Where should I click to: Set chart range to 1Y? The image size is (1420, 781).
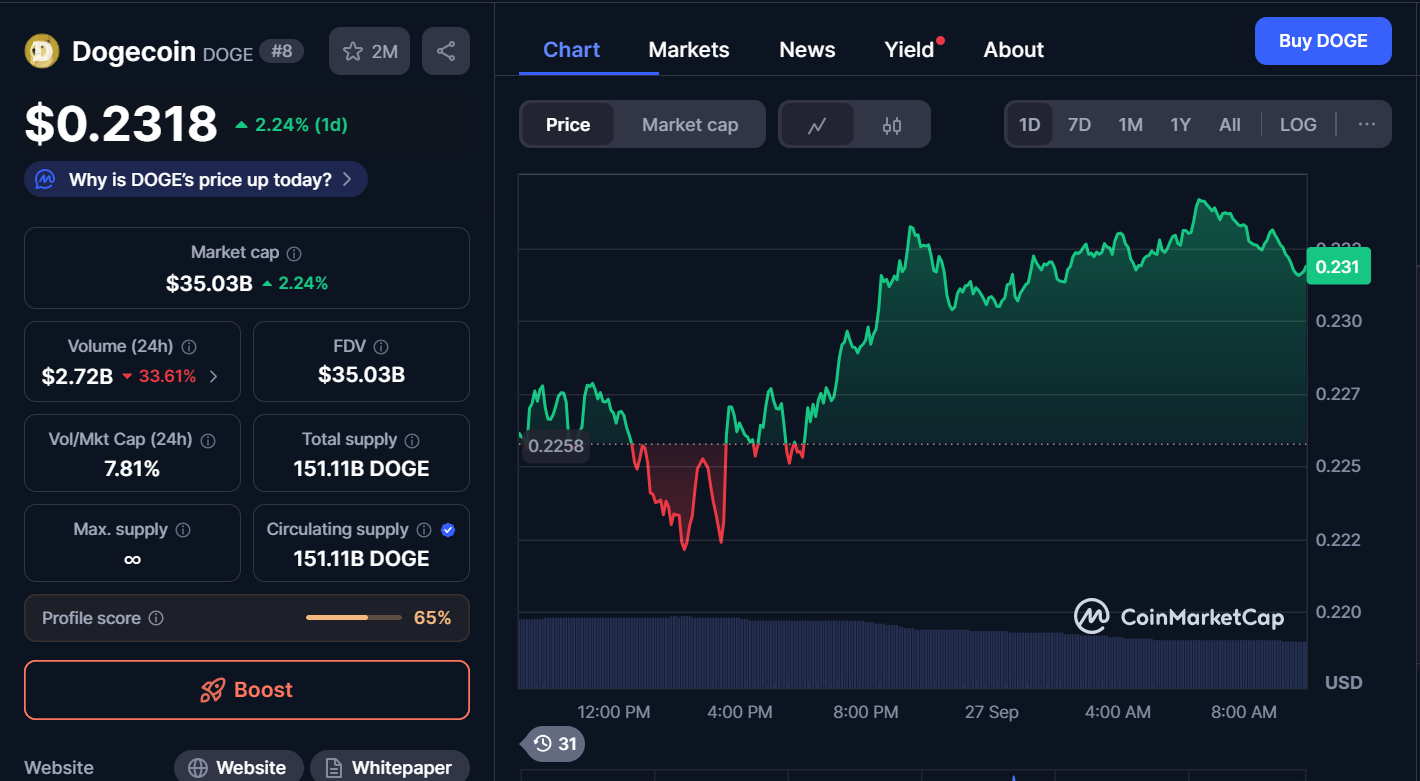1181,125
